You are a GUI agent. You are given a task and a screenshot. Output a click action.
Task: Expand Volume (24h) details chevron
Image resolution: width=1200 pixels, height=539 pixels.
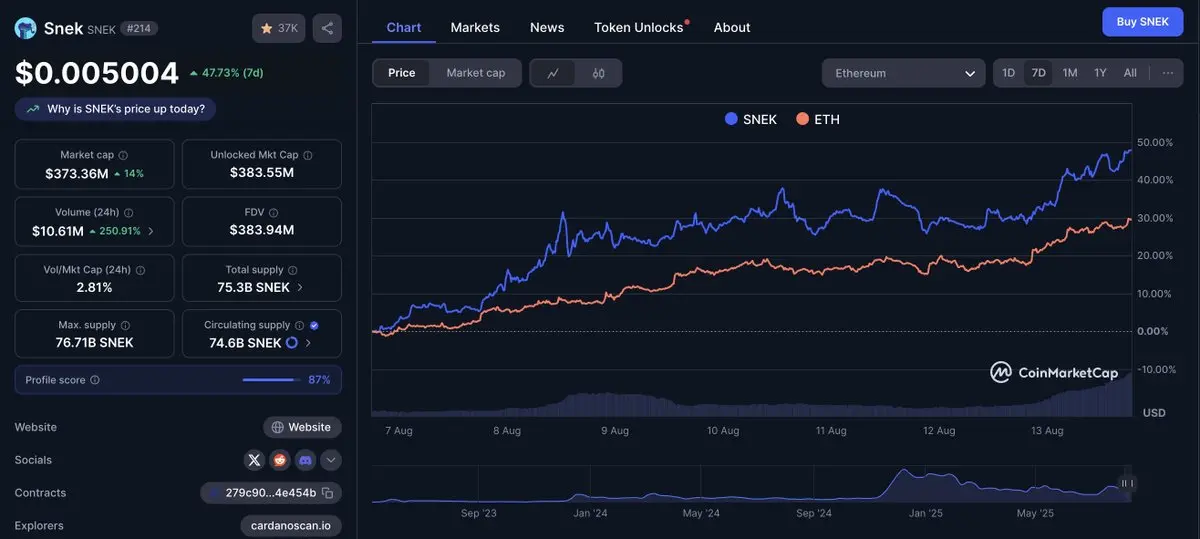(151, 231)
